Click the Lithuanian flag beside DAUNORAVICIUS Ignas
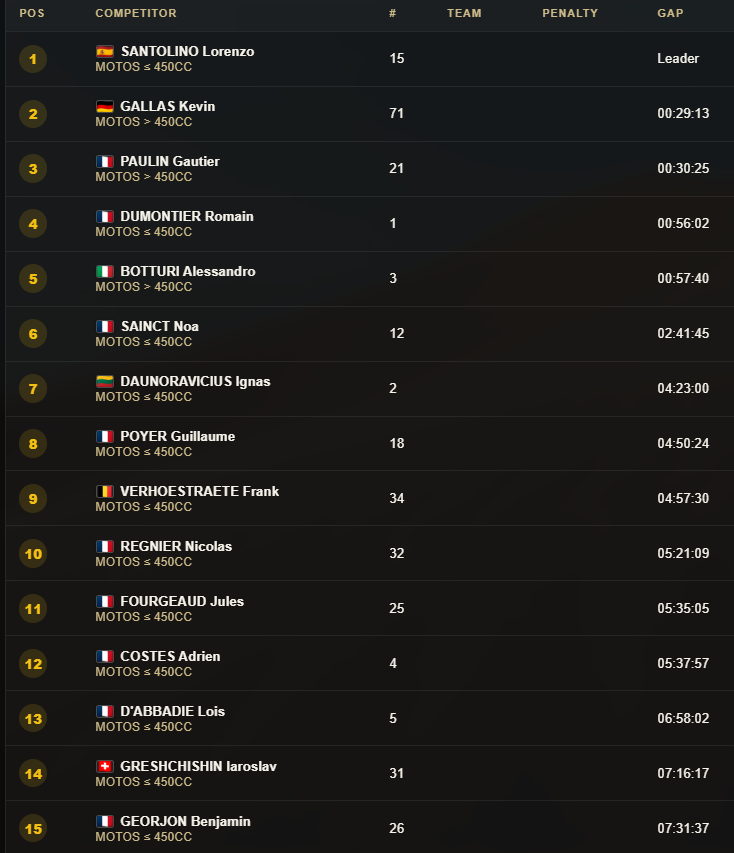This screenshot has height=853, width=734. pyautogui.click(x=104, y=381)
